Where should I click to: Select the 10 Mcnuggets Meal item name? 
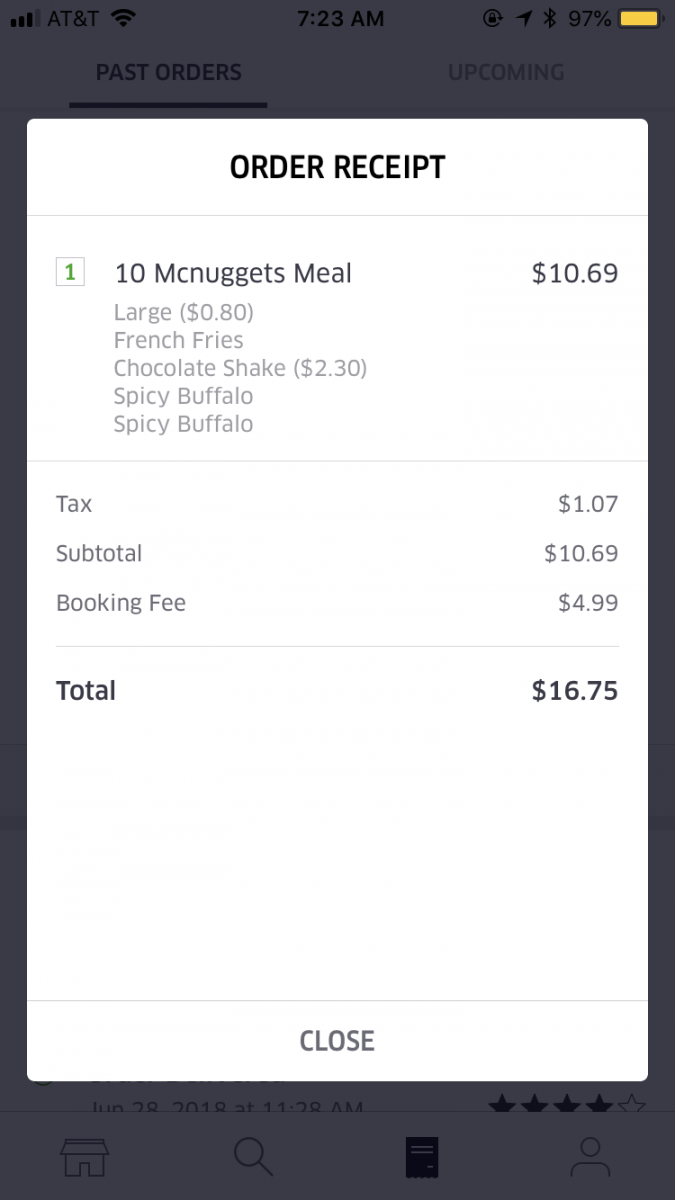pos(233,273)
